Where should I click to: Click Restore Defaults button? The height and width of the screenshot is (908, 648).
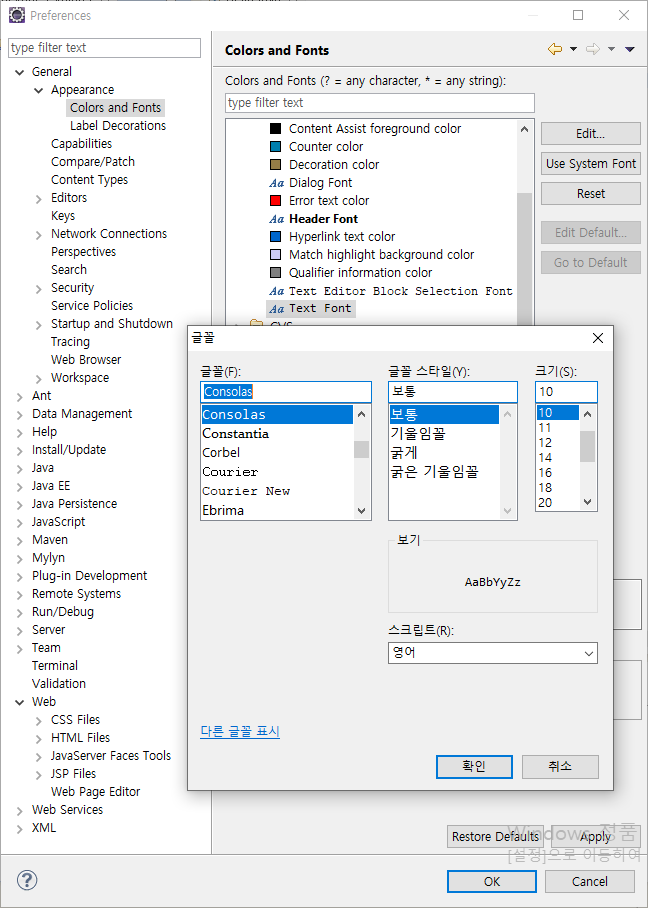[495, 837]
